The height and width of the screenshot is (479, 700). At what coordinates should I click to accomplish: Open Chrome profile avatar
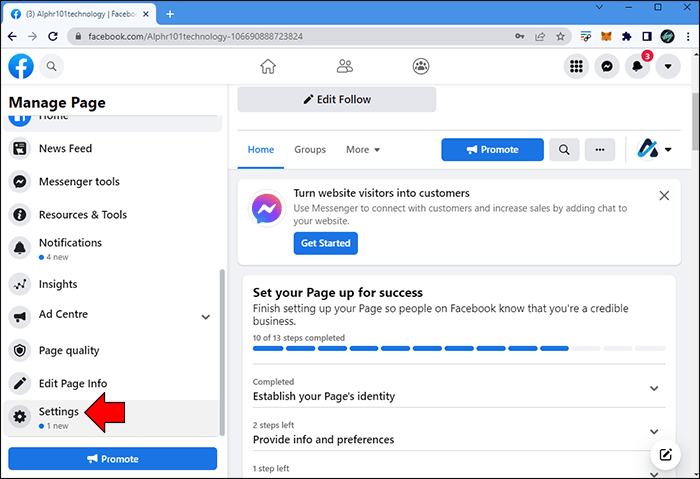click(667, 37)
